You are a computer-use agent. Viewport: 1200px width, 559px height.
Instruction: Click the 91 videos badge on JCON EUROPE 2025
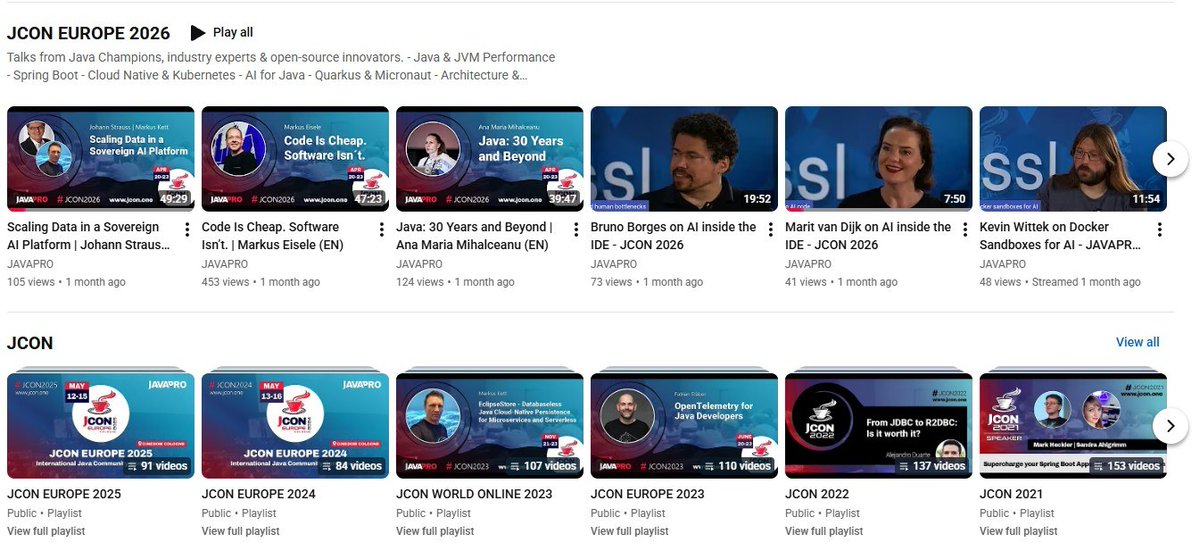click(x=155, y=465)
